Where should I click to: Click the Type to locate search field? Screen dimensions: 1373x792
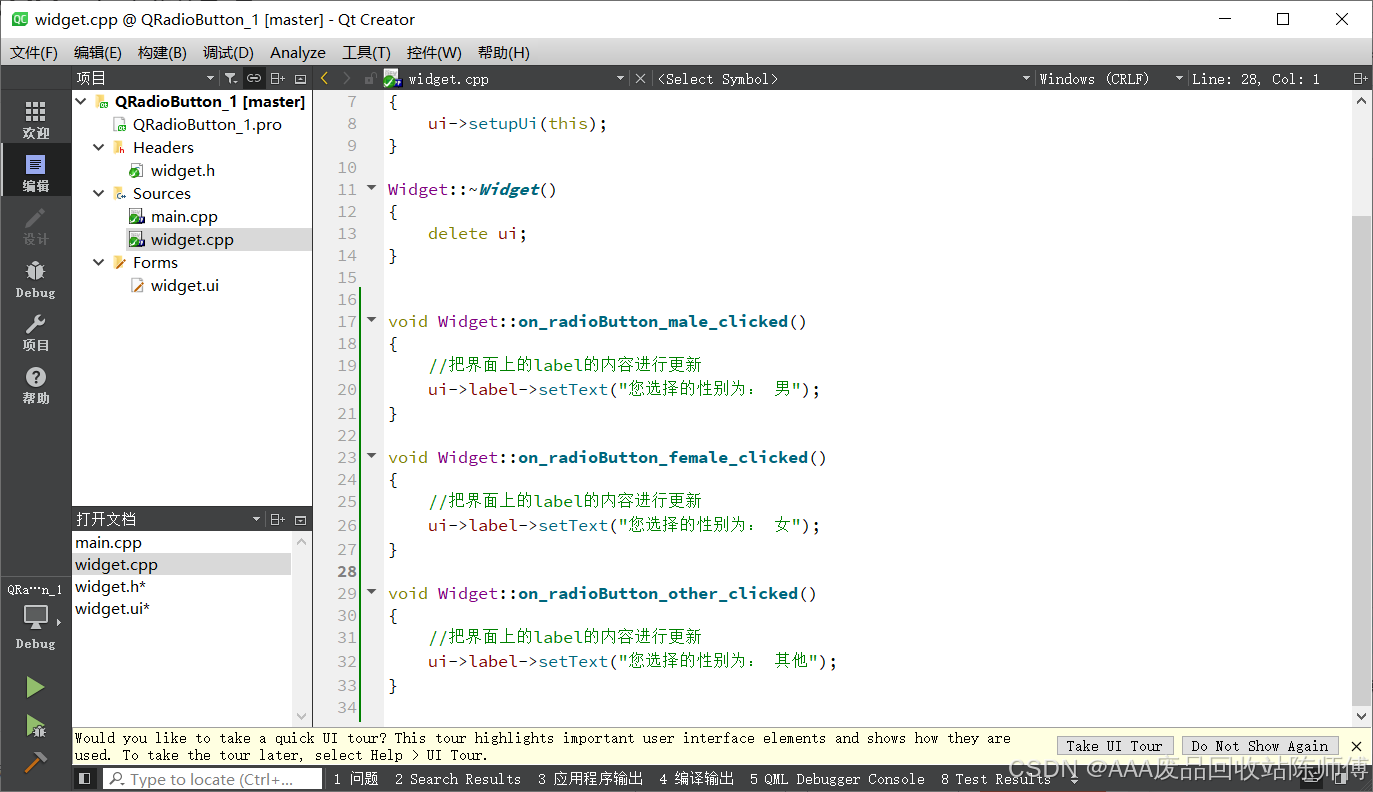(211, 778)
